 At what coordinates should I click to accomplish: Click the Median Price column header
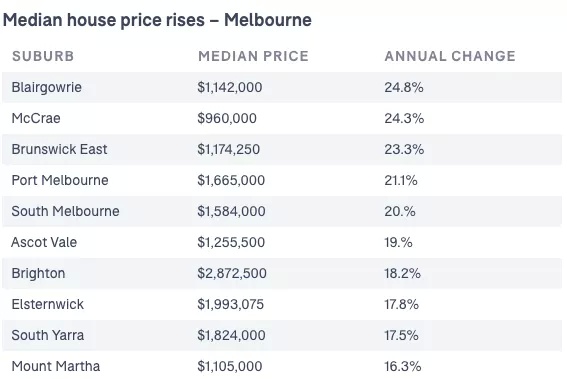point(253,56)
